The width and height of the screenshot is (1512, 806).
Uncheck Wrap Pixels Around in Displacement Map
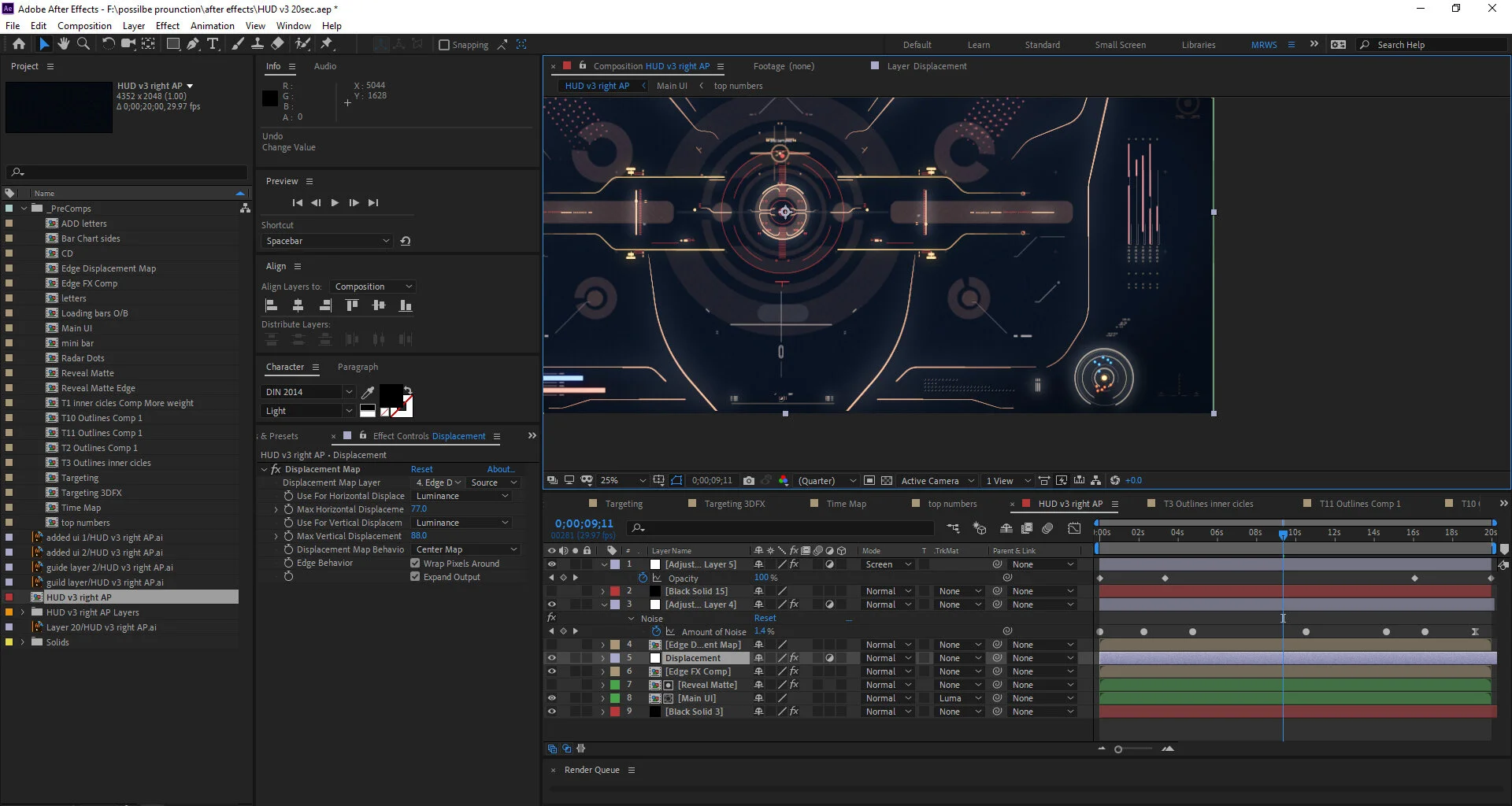click(x=416, y=563)
